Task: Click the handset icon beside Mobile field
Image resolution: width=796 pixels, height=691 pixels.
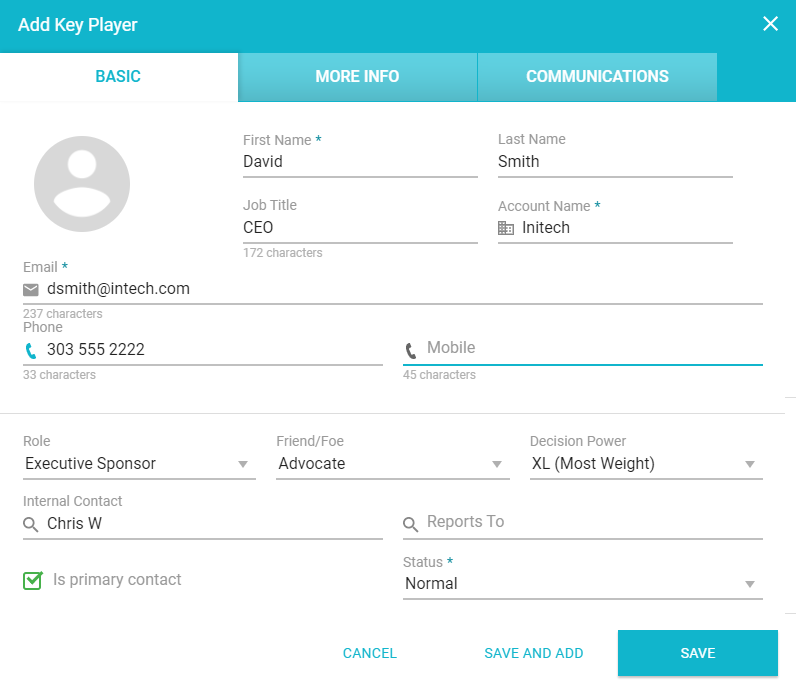Action: (411, 350)
